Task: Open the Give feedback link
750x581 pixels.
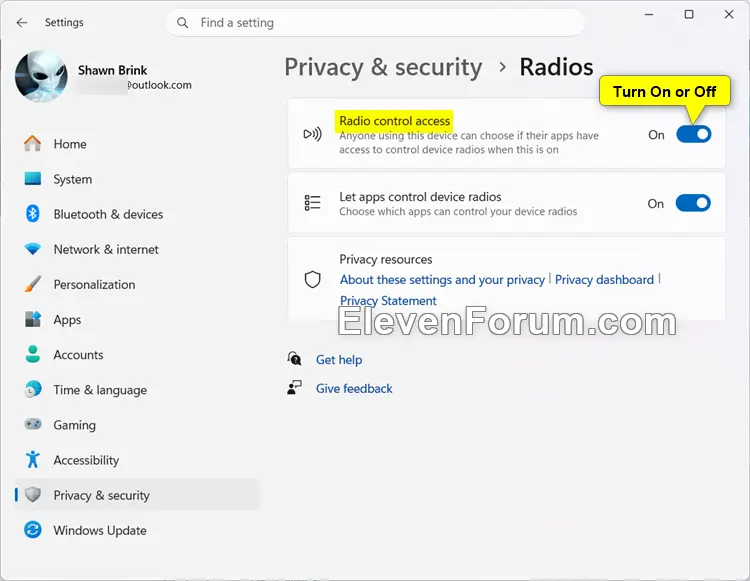Action: tap(354, 388)
